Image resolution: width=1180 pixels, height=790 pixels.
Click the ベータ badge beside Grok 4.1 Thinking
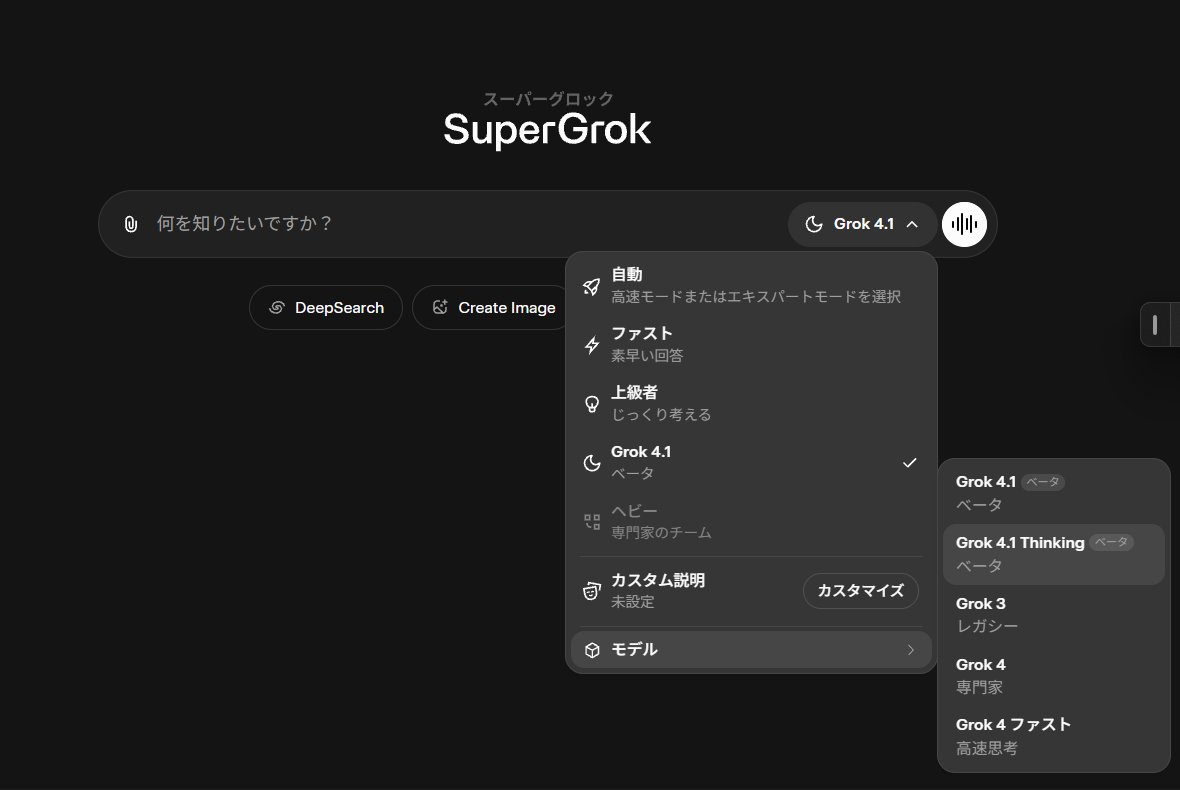coord(1112,542)
